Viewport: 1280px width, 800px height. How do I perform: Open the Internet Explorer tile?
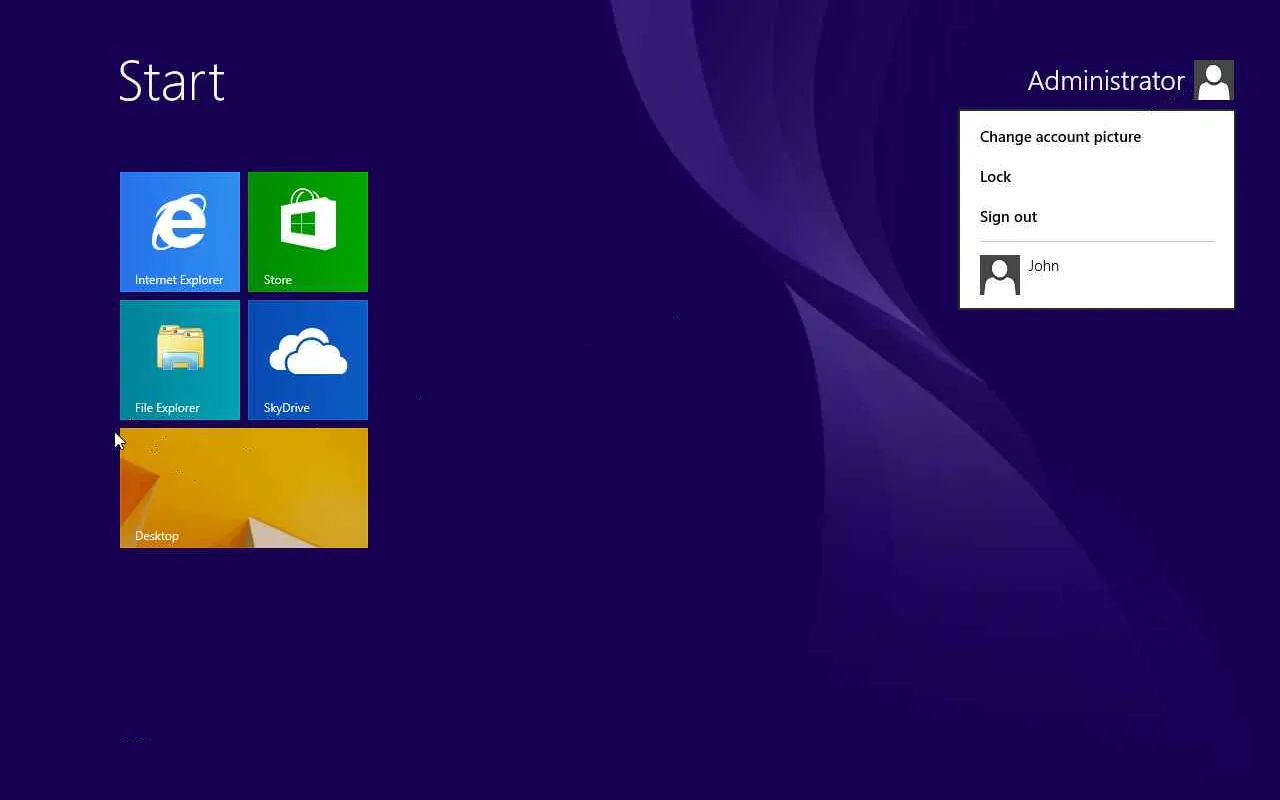180,232
